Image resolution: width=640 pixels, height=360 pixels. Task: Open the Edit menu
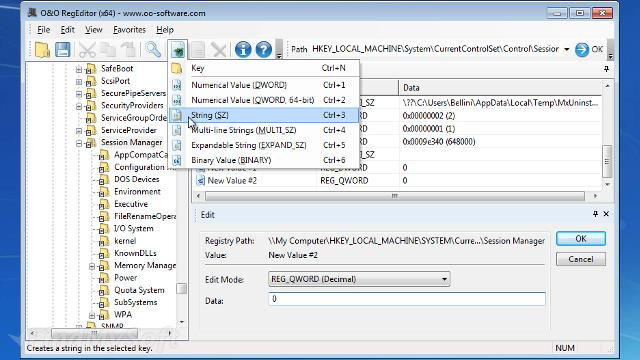pyautogui.click(x=67, y=30)
